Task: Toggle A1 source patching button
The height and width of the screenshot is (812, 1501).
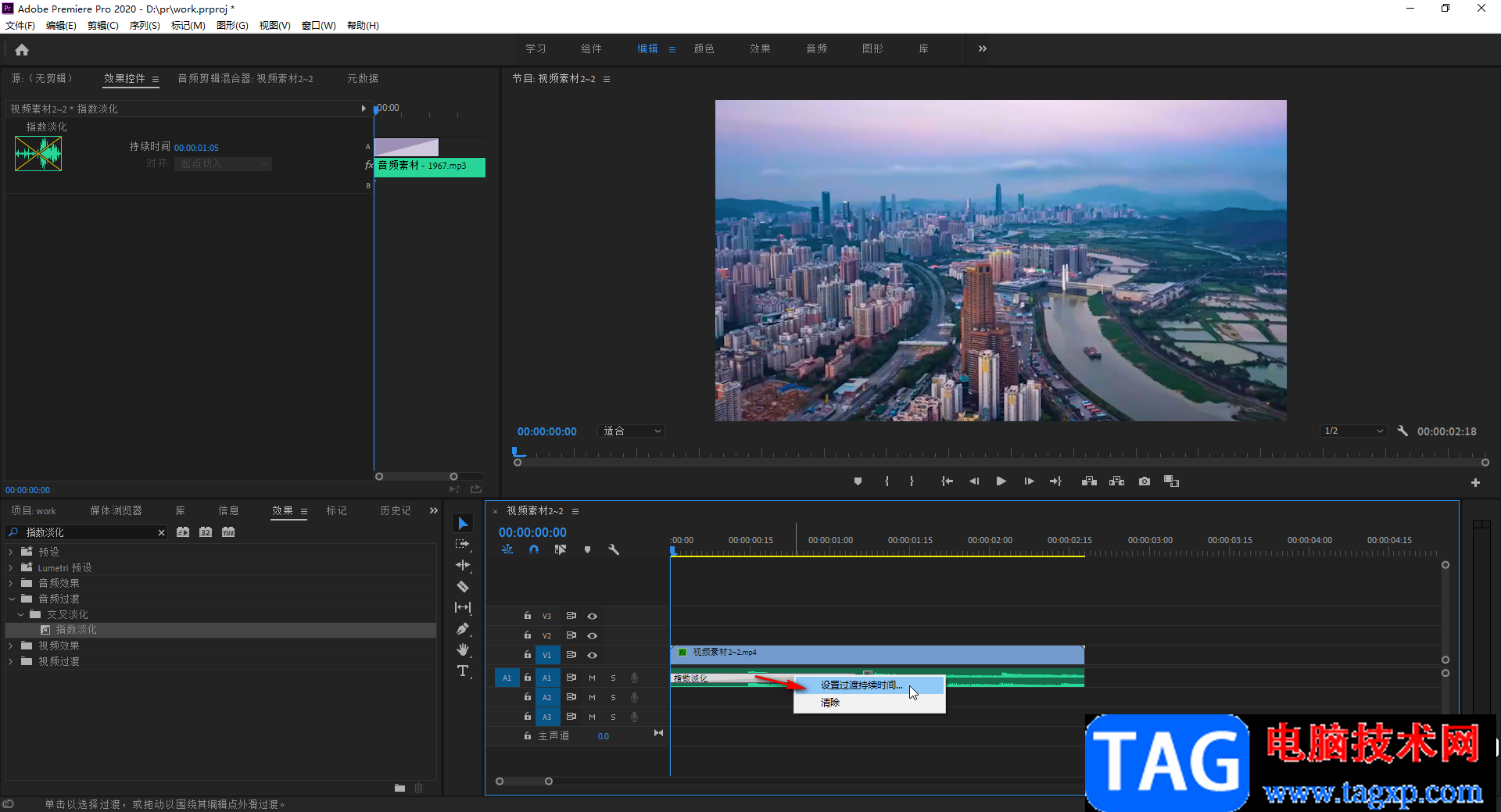Action: coord(507,678)
